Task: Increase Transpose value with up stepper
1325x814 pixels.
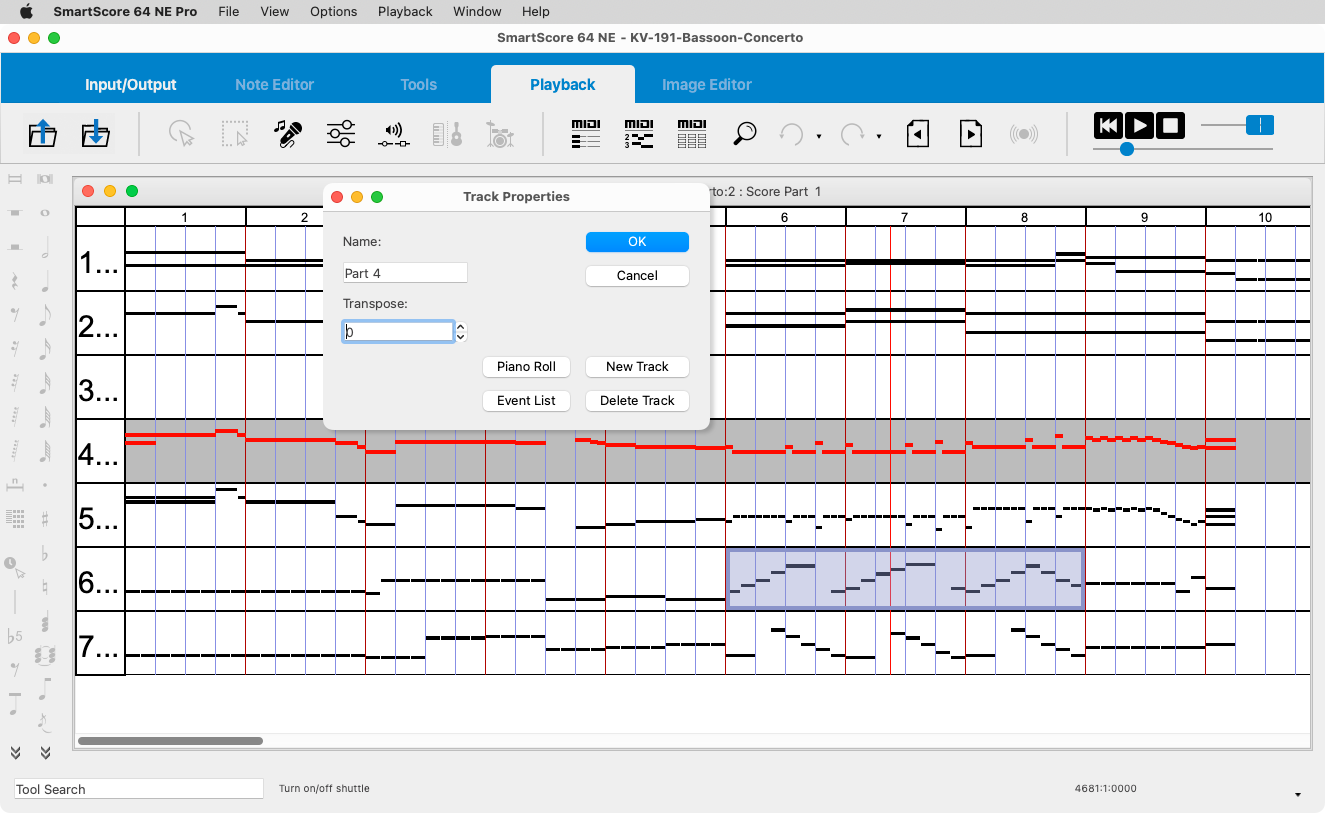Action: pos(461,326)
